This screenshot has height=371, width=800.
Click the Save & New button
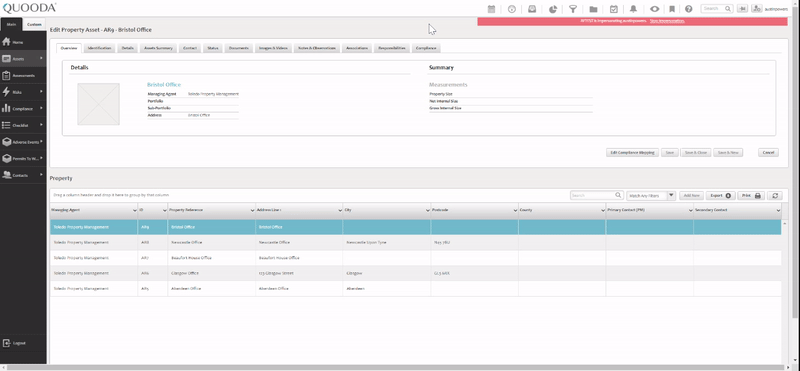pyautogui.click(x=728, y=153)
